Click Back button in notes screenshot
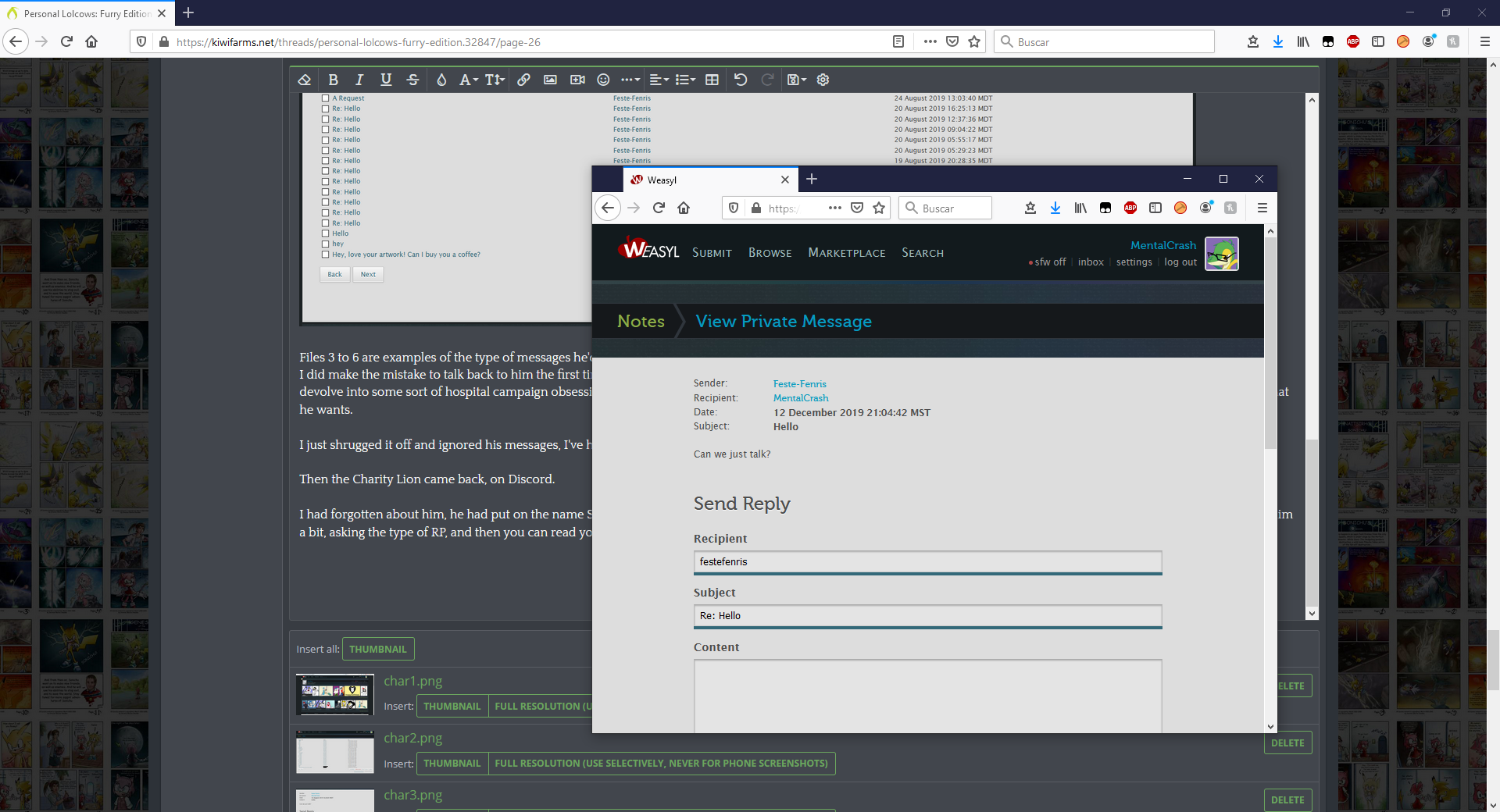Image resolution: width=1500 pixels, height=812 pixels. tap(334, 274)
